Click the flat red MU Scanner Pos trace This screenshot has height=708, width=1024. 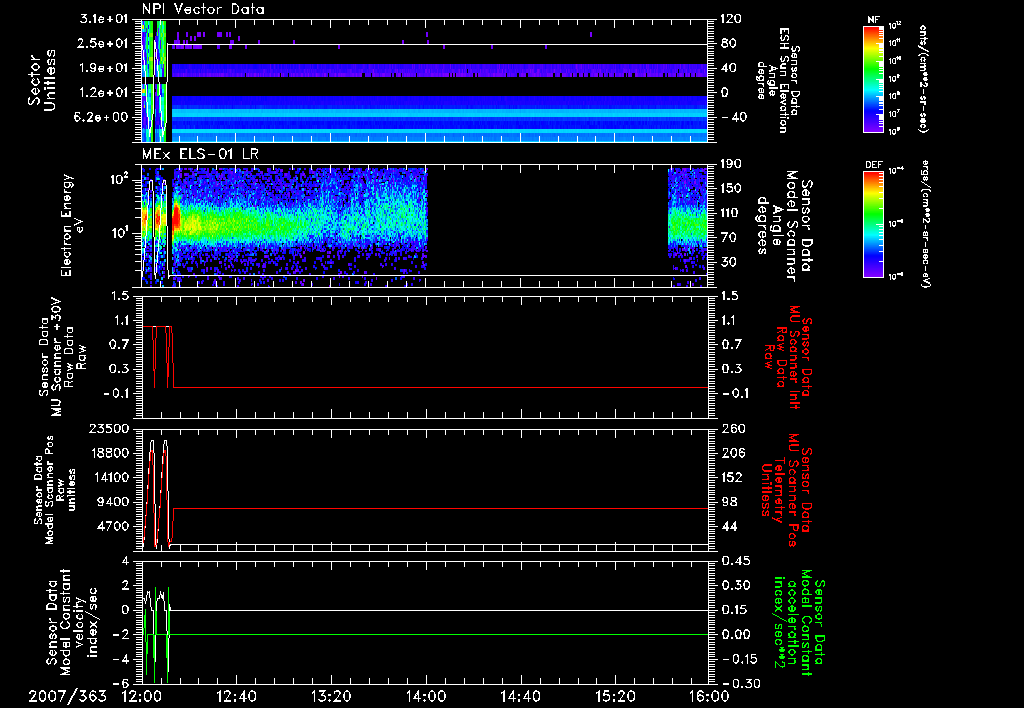tap(441, 508)
